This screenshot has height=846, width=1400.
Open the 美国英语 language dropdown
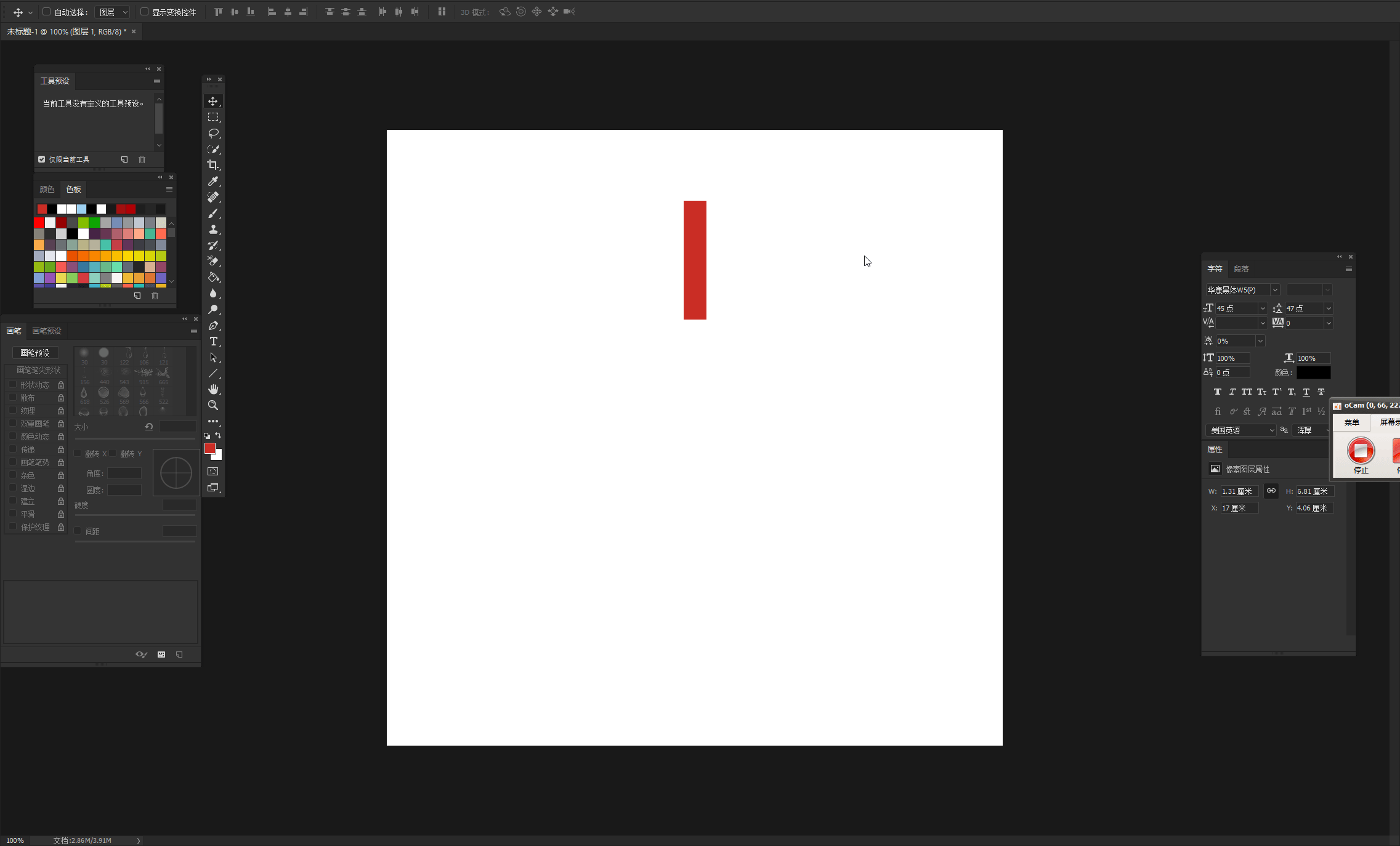tap(1240, 430)
